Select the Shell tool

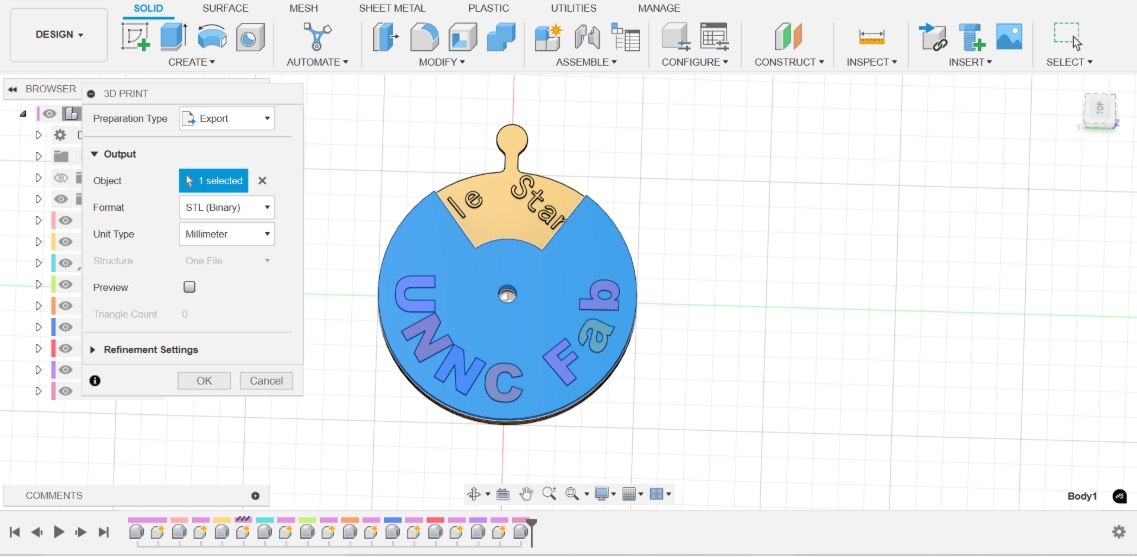pyautogui.click(x=463, y=36)
